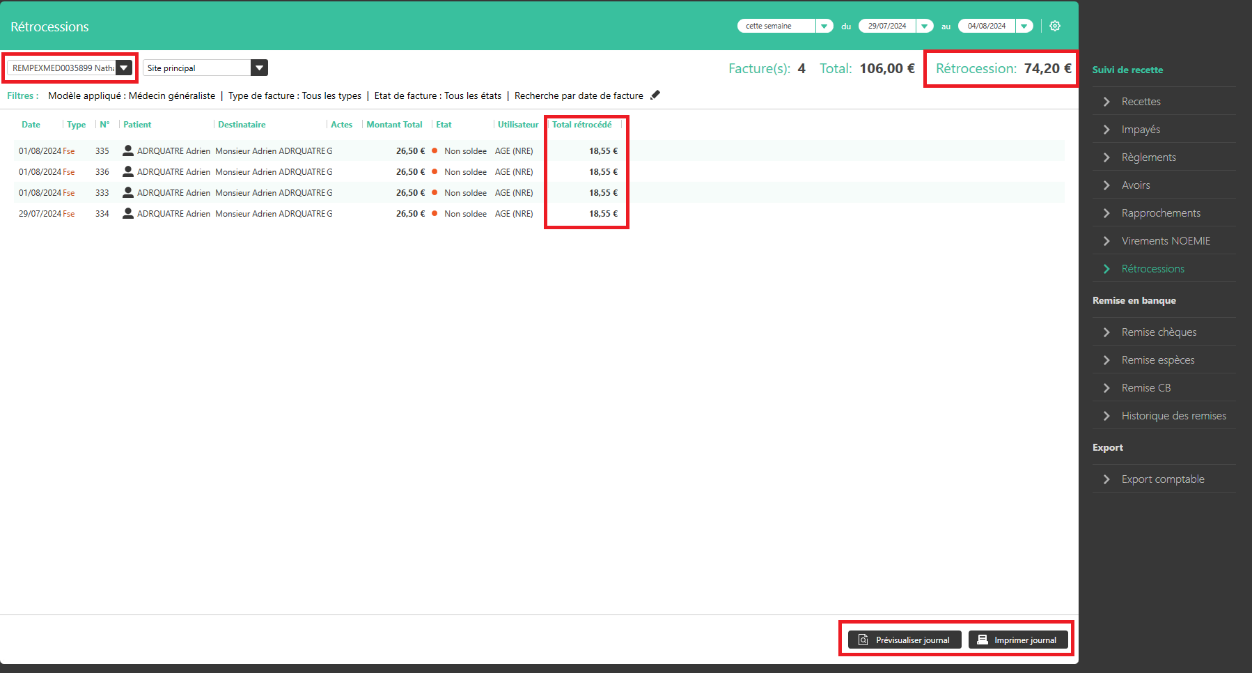This screenshot has height=673, width=1252.
Task: Click the chevron icon next to Recettes
Action: [1106, 102]
